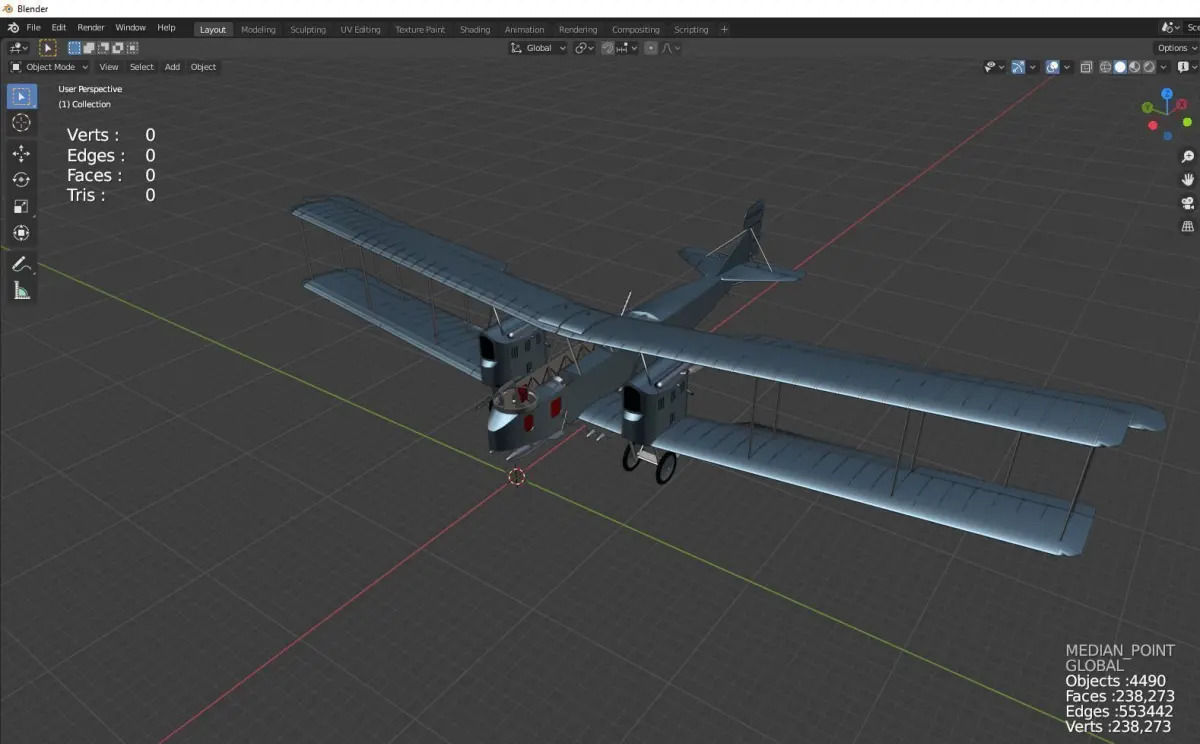
Task: Switch to the Texture Paint workspace tab
Action: tap(420, 29)
